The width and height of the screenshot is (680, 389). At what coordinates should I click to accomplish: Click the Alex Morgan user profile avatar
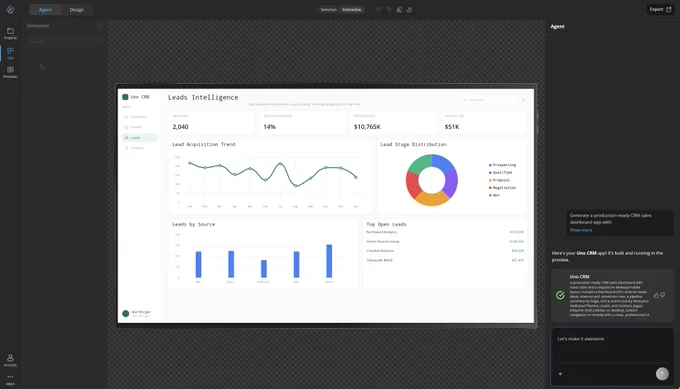(x=126, y=314)
